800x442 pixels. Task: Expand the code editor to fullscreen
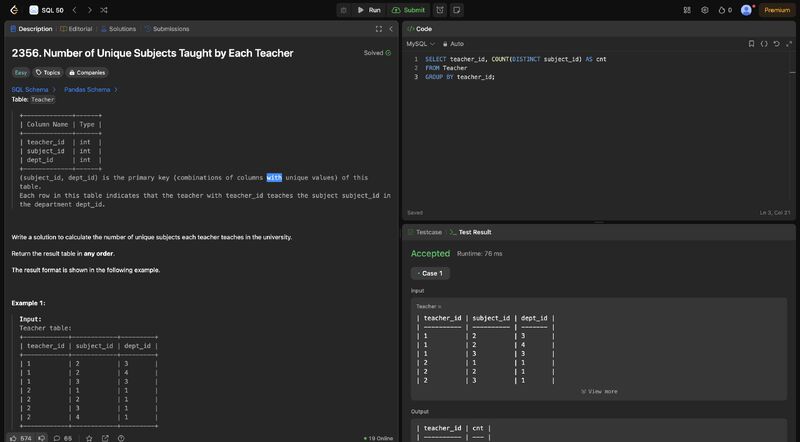pos(789,44)
